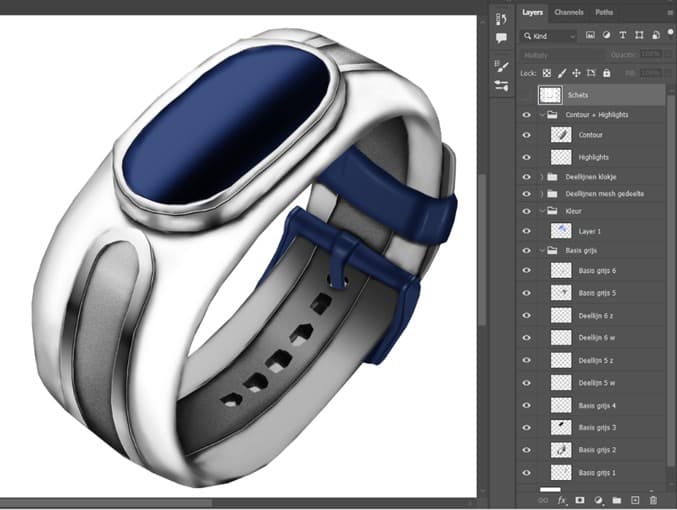Screen dimensions: 677x510
Task: Hide the Kleur group
Action: (527, 211)
